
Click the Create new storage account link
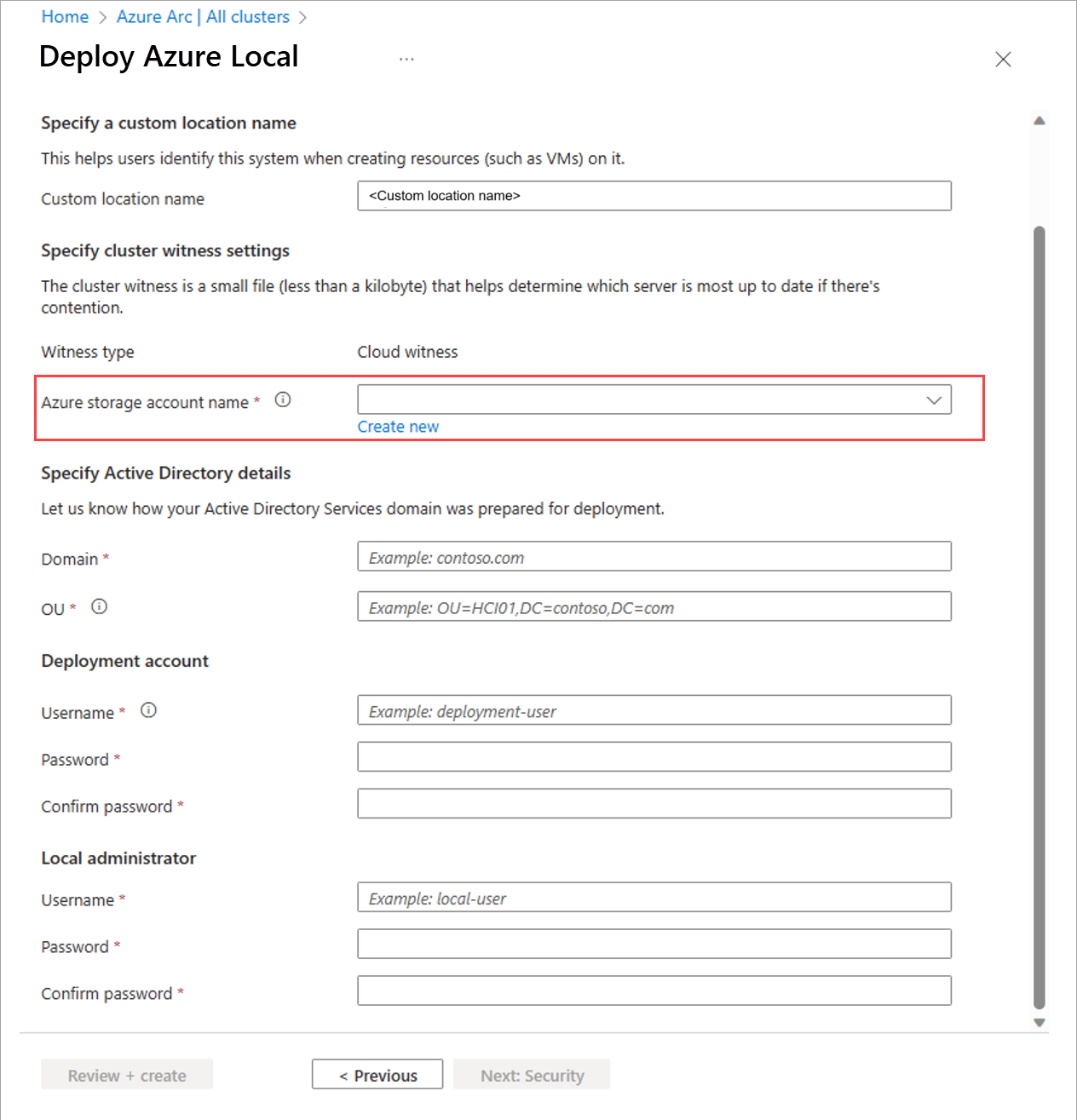click(x=398, y=427)
